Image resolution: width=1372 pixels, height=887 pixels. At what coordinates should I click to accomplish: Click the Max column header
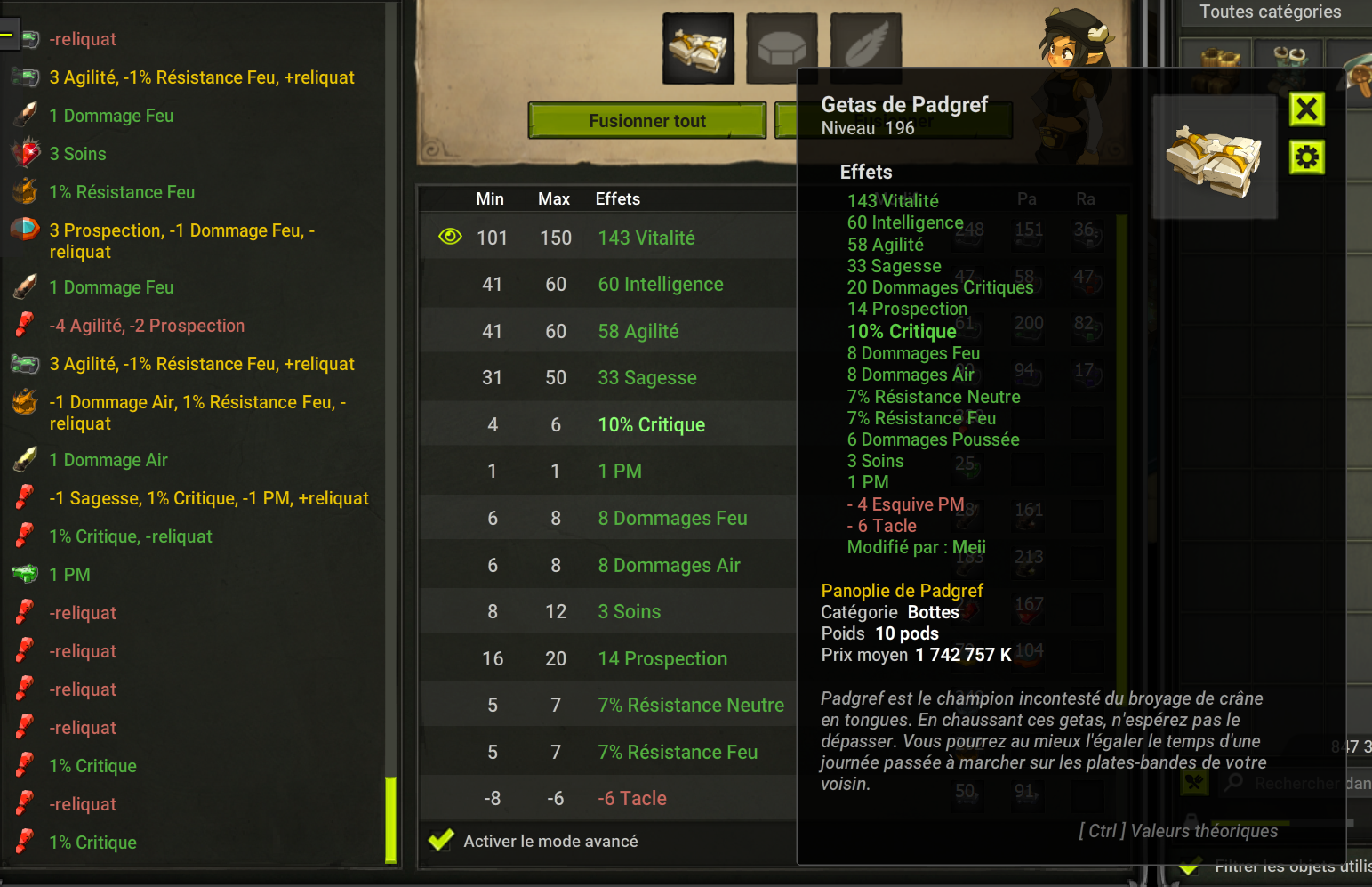point(554,198)
